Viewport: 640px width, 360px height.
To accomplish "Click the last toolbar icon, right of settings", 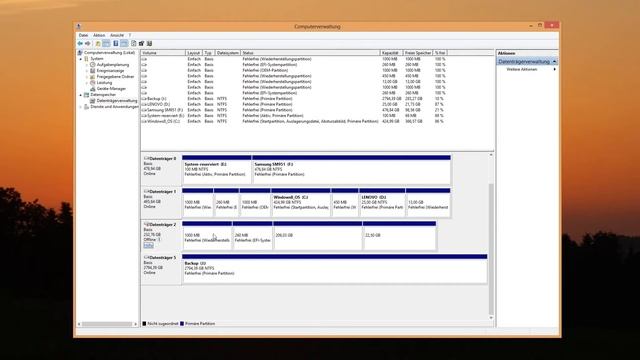I will coord(149,43).
